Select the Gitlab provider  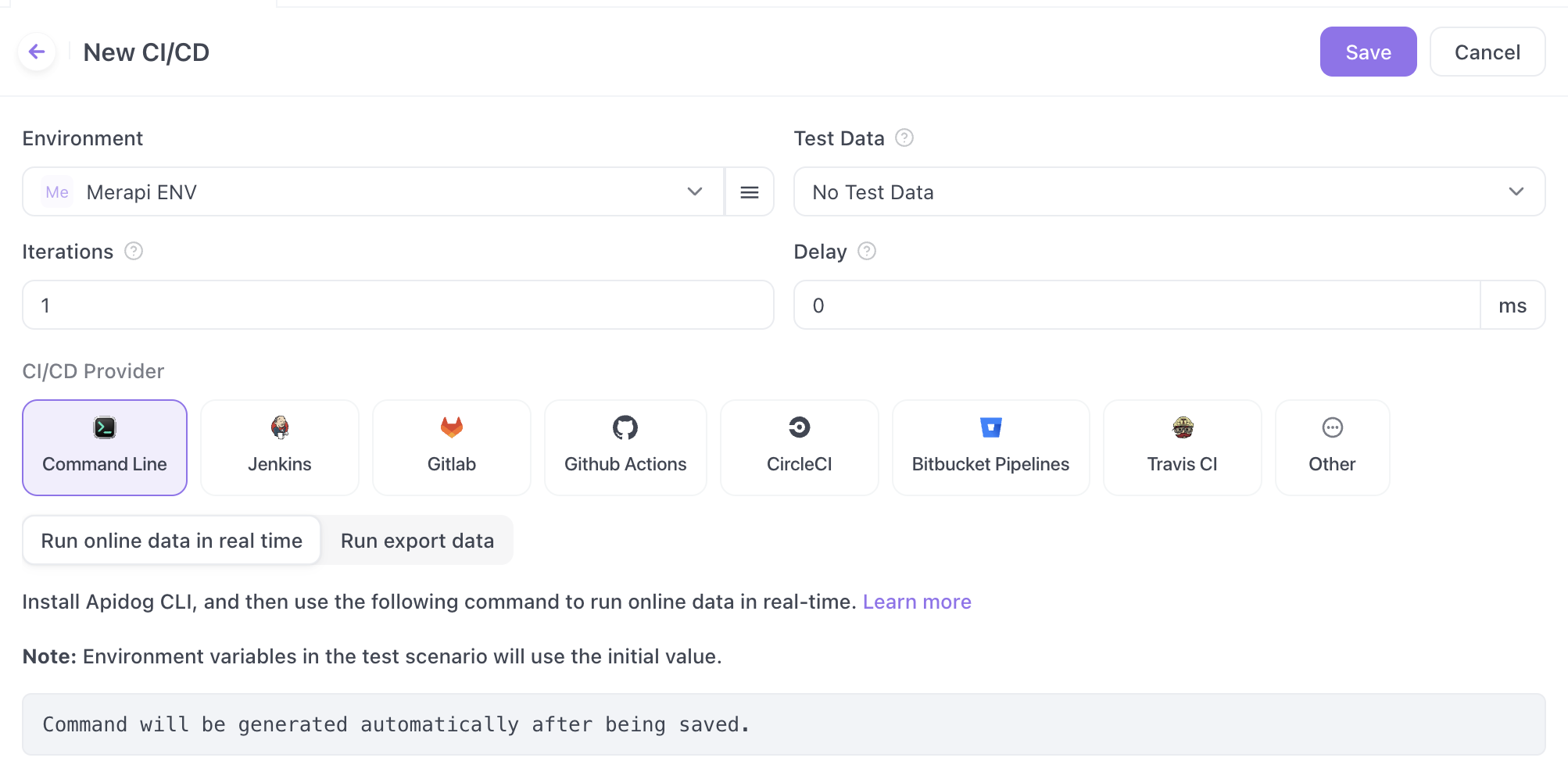pyautogui.click(x=451, y=447)
